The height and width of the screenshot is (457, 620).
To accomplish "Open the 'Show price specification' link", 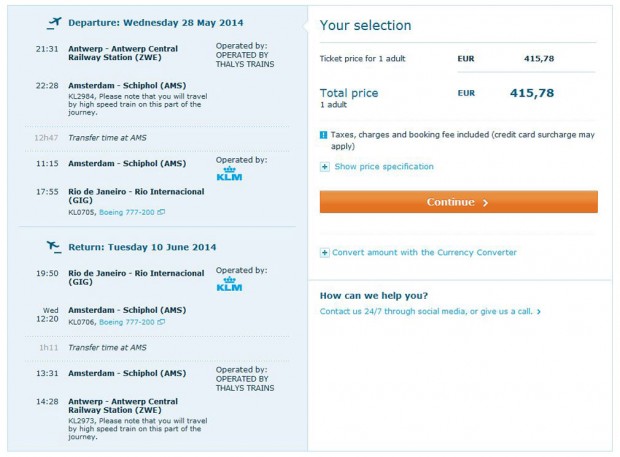I will [x=384, y=167].
